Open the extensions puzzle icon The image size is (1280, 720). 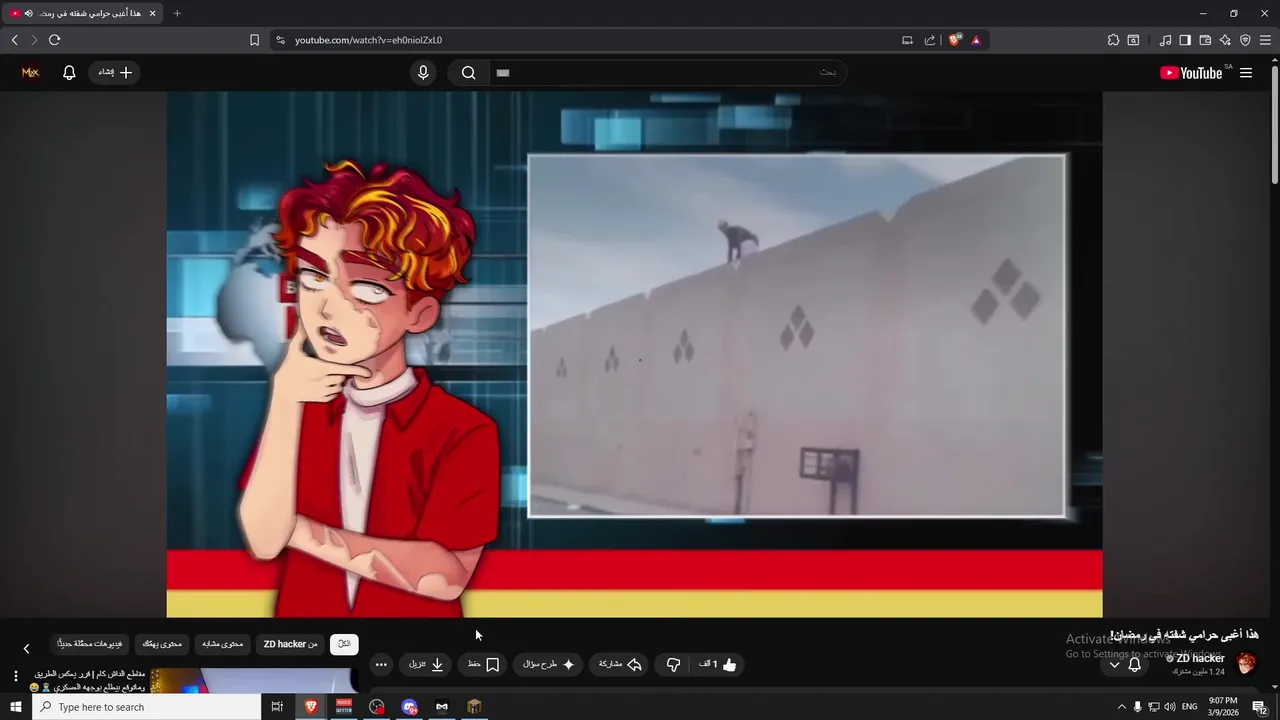1113,40
